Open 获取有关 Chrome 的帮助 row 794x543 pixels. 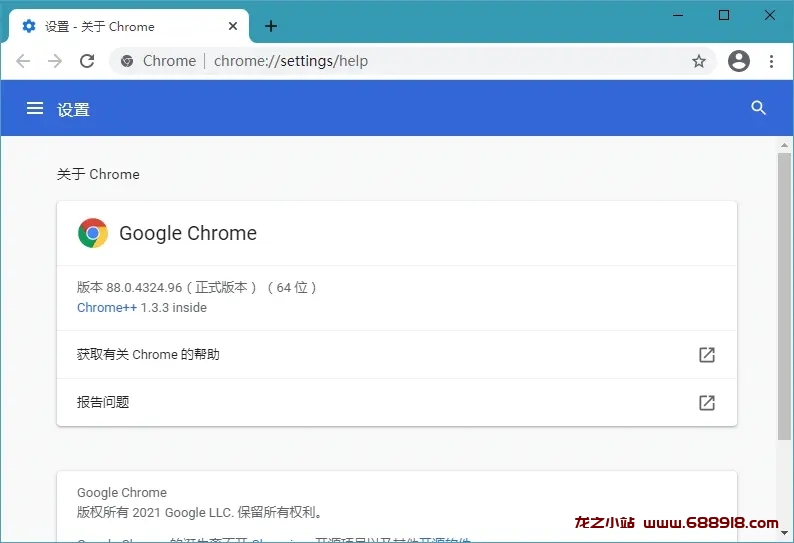click(396, 355)
